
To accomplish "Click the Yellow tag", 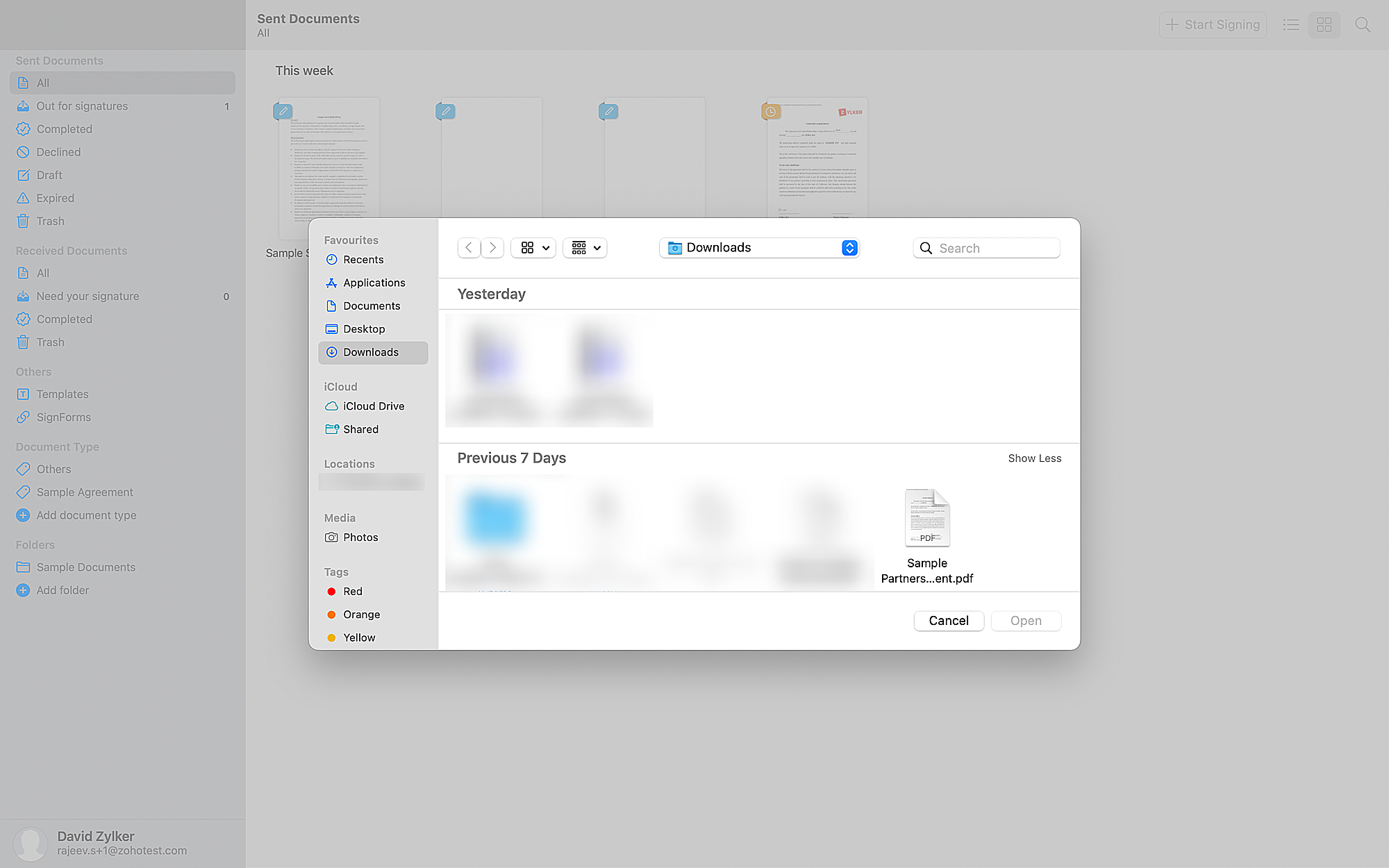I will tap(359, 637).
